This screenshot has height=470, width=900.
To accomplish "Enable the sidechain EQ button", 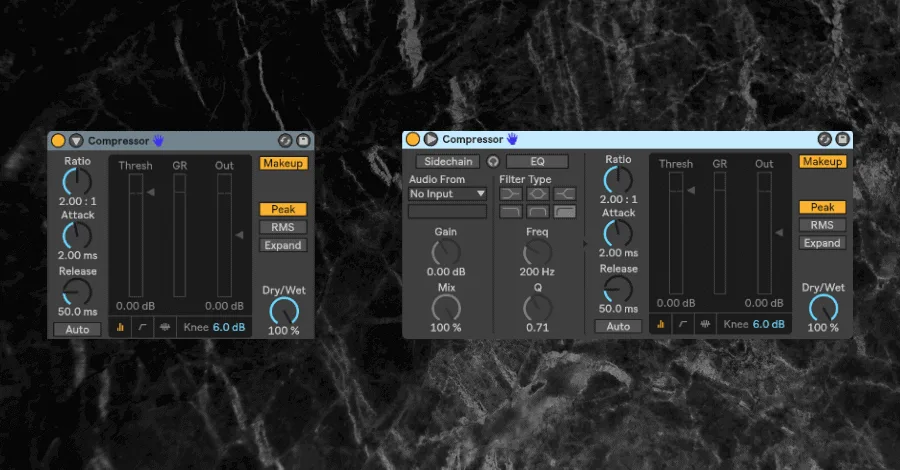I will [537, 162].
